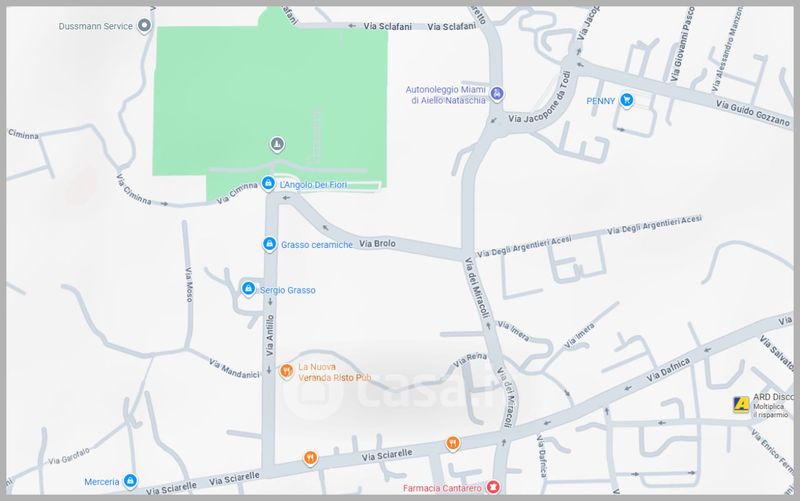800x501 pixels.
Task: Open the Grasso ceramiche shop pin
Action: (x=269, y=244)
